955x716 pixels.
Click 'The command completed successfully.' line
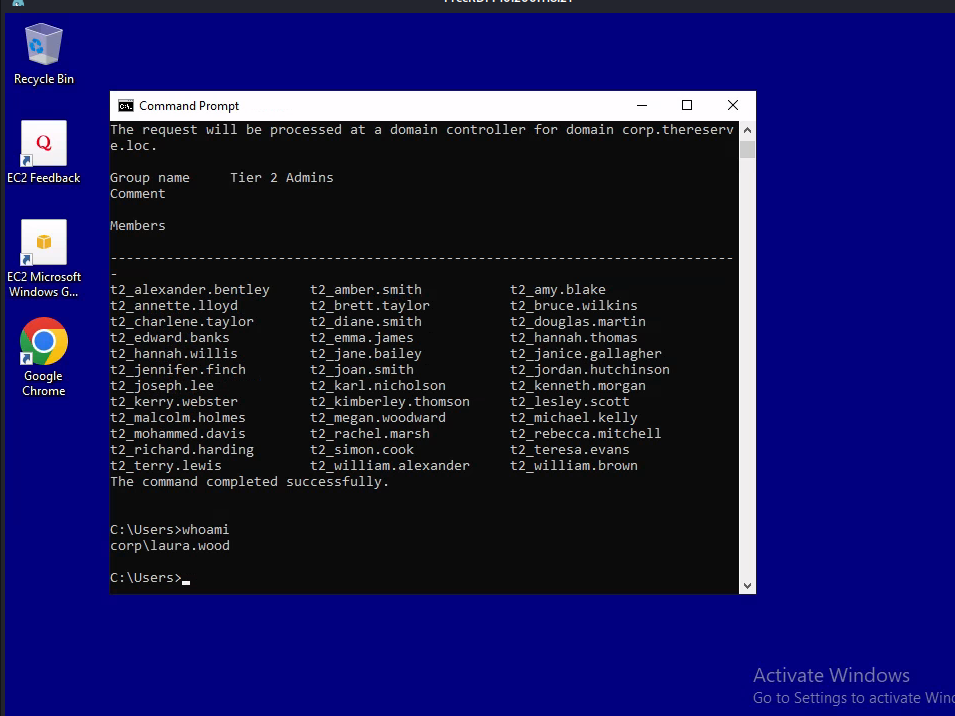[250, 482]
